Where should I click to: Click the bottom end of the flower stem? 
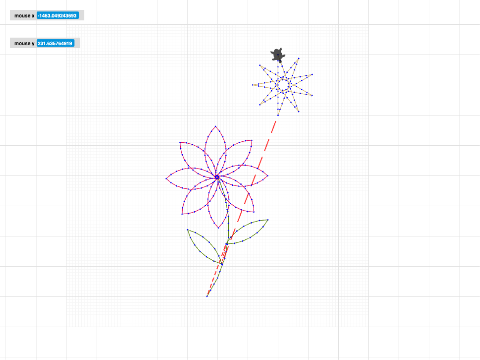(x=207, y=296)
